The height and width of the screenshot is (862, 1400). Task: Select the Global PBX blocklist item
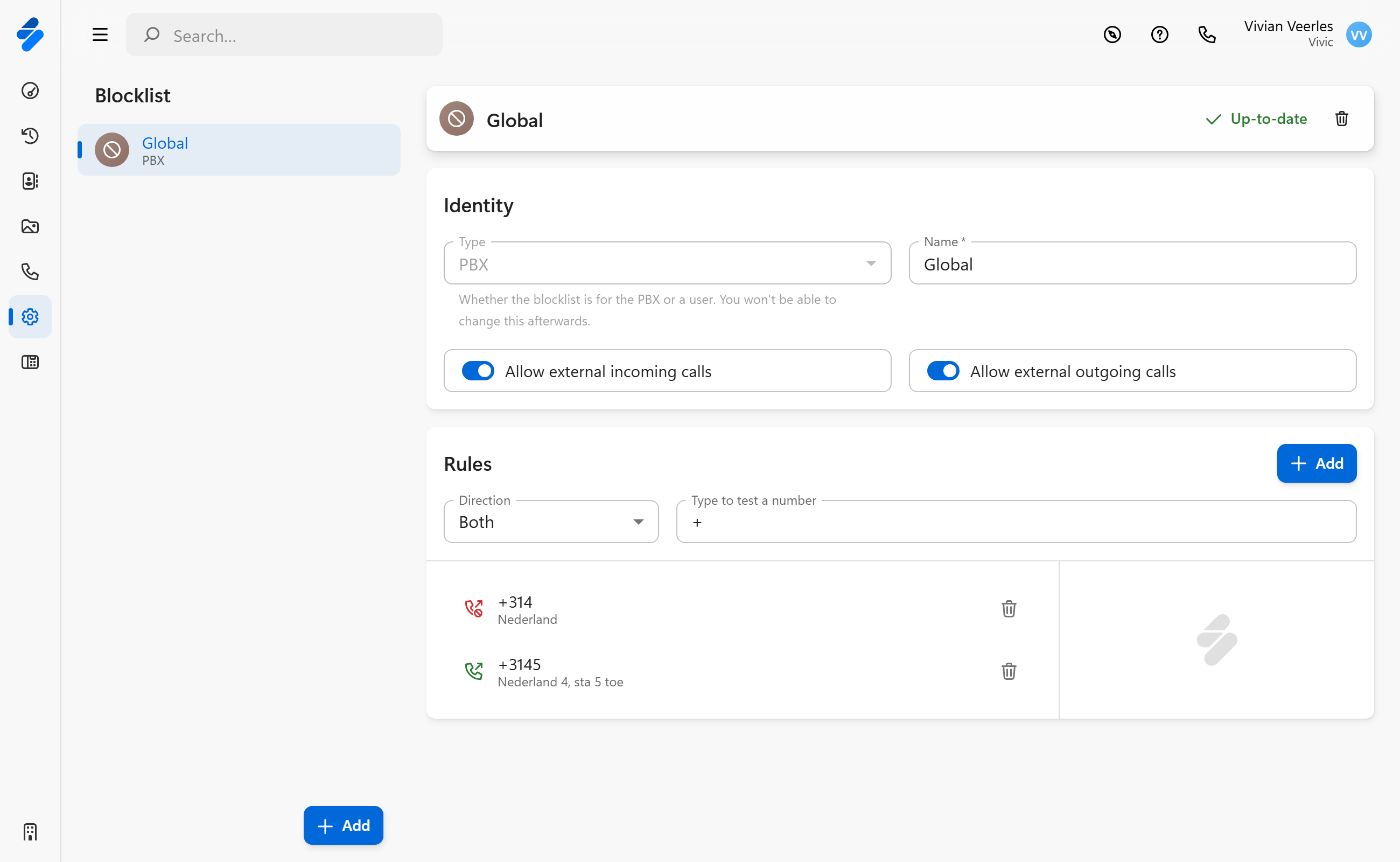tap(239, 150)
